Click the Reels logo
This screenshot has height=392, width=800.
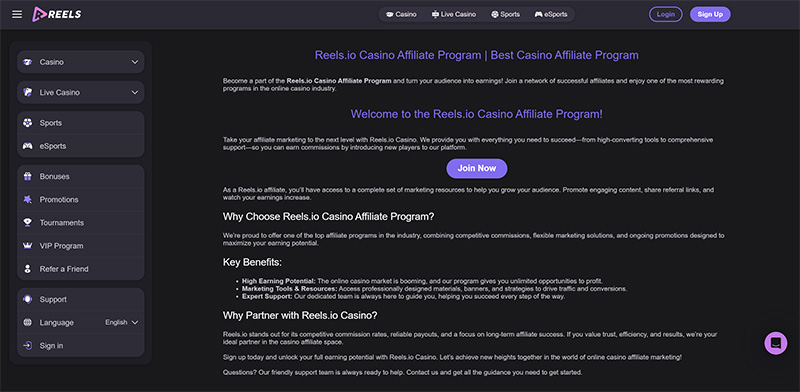[x=57, y=14]
